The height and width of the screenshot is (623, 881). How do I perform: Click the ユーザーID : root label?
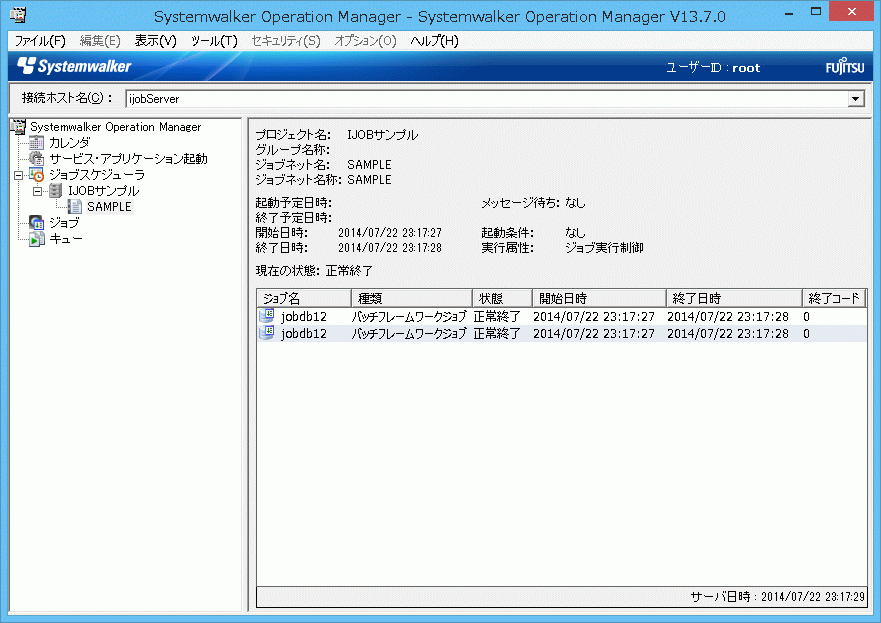(x=713, y=67)
